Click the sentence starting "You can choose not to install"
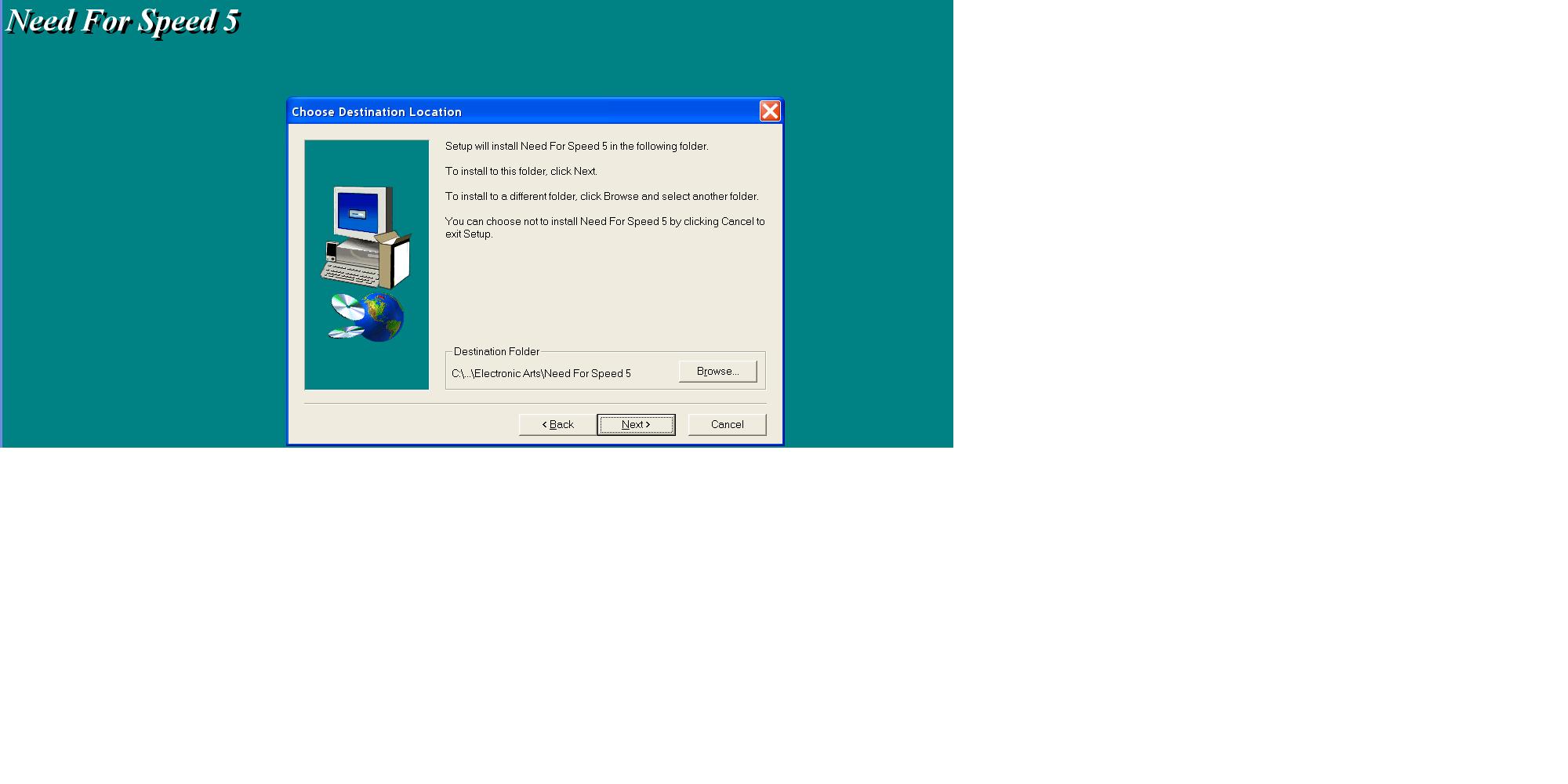 pyautogui.click(x=605, y=228)
